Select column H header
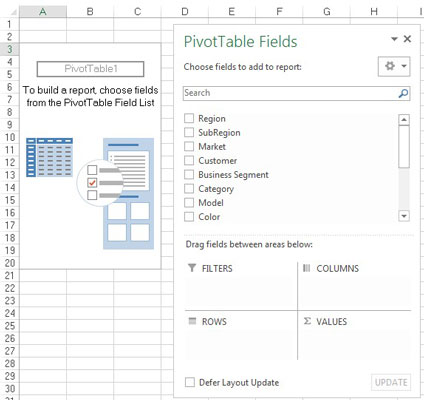This screenshot has width=424, height=400. (374, 12)
